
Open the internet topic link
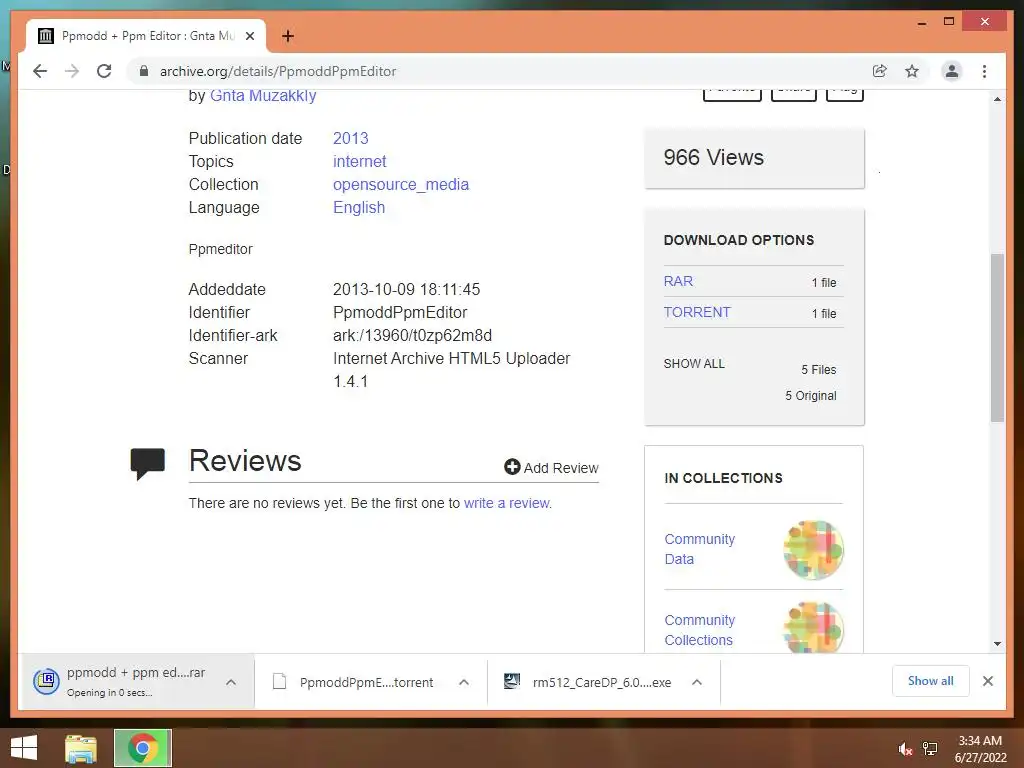point(359,161)
